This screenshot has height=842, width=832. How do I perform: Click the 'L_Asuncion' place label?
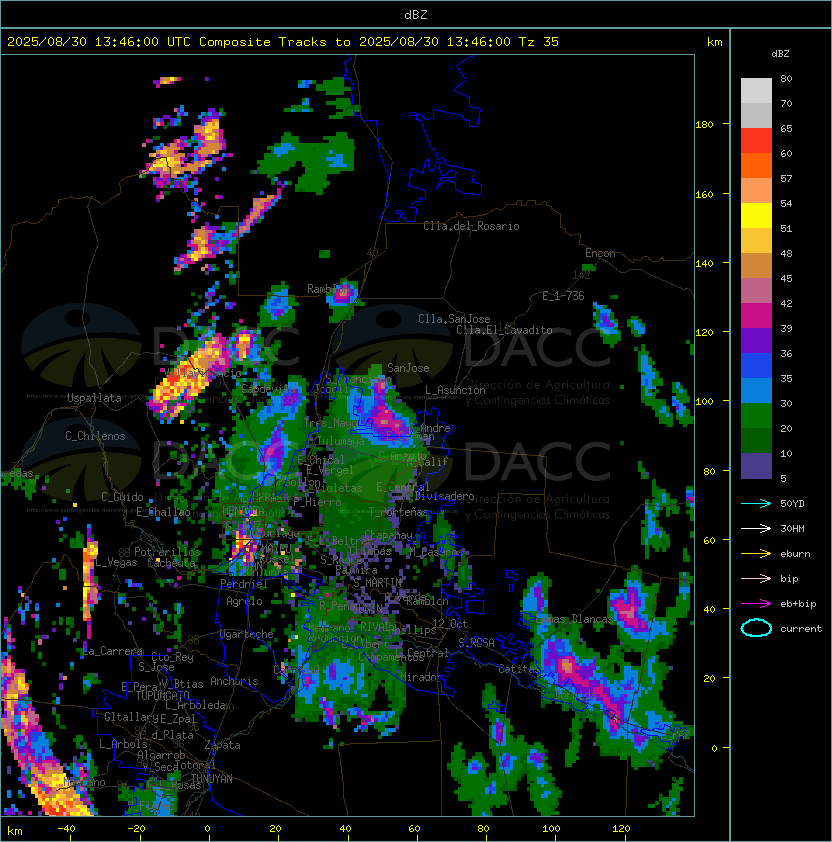[455, 390]
